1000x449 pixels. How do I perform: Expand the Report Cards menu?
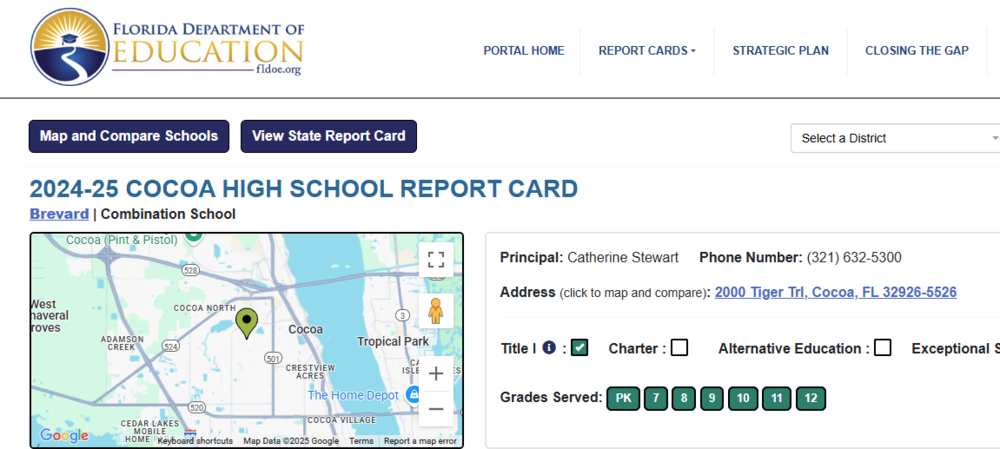(647, 50)
